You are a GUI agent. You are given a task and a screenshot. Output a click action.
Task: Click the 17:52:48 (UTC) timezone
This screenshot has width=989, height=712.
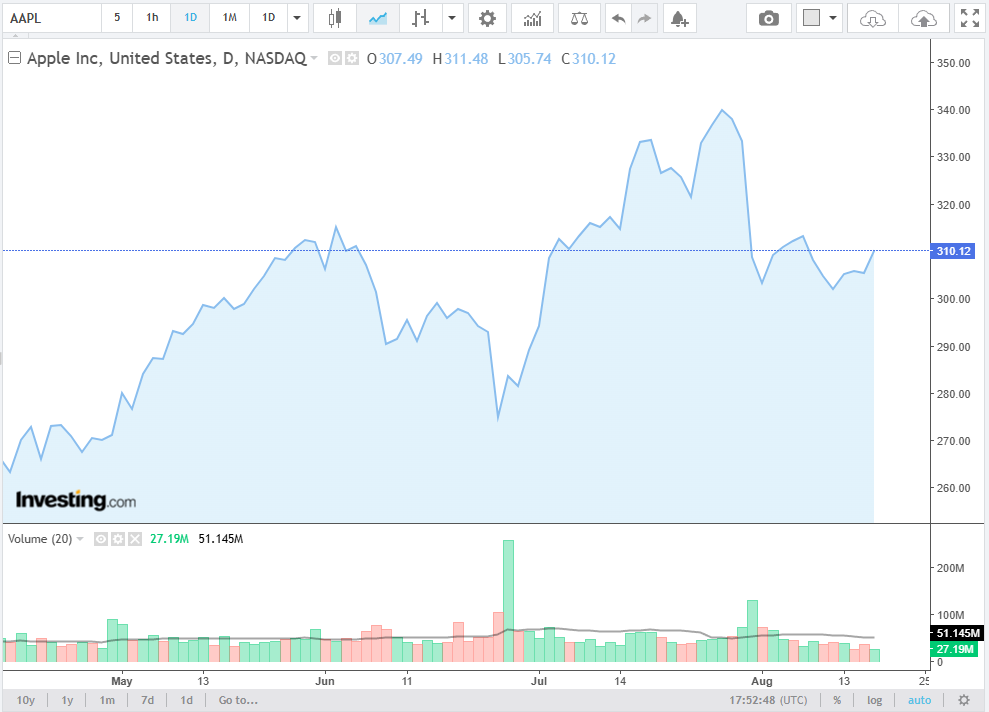768,700
